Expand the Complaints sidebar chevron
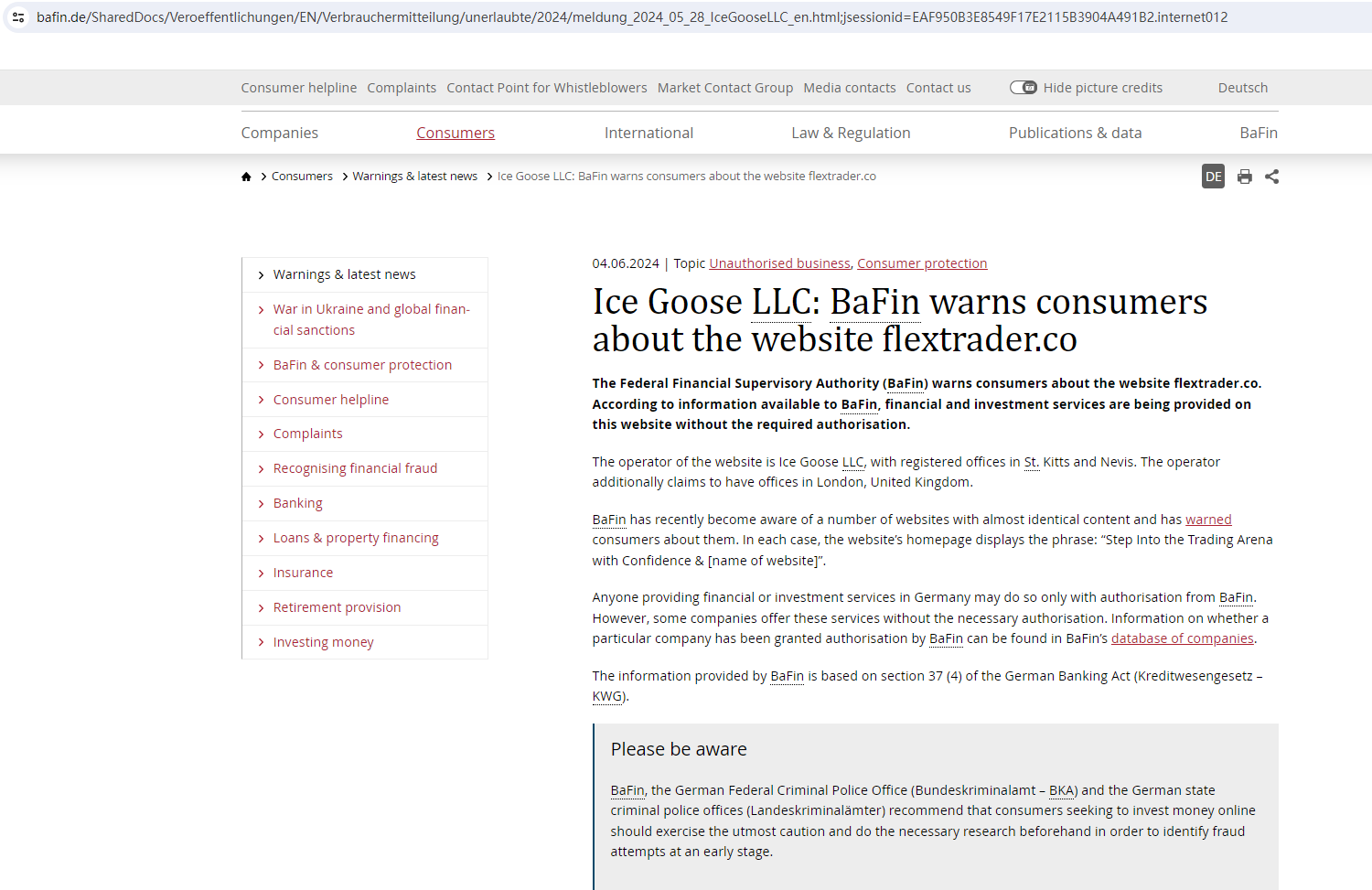Screen dimensions: 1372x890 [x=261, y=434]
